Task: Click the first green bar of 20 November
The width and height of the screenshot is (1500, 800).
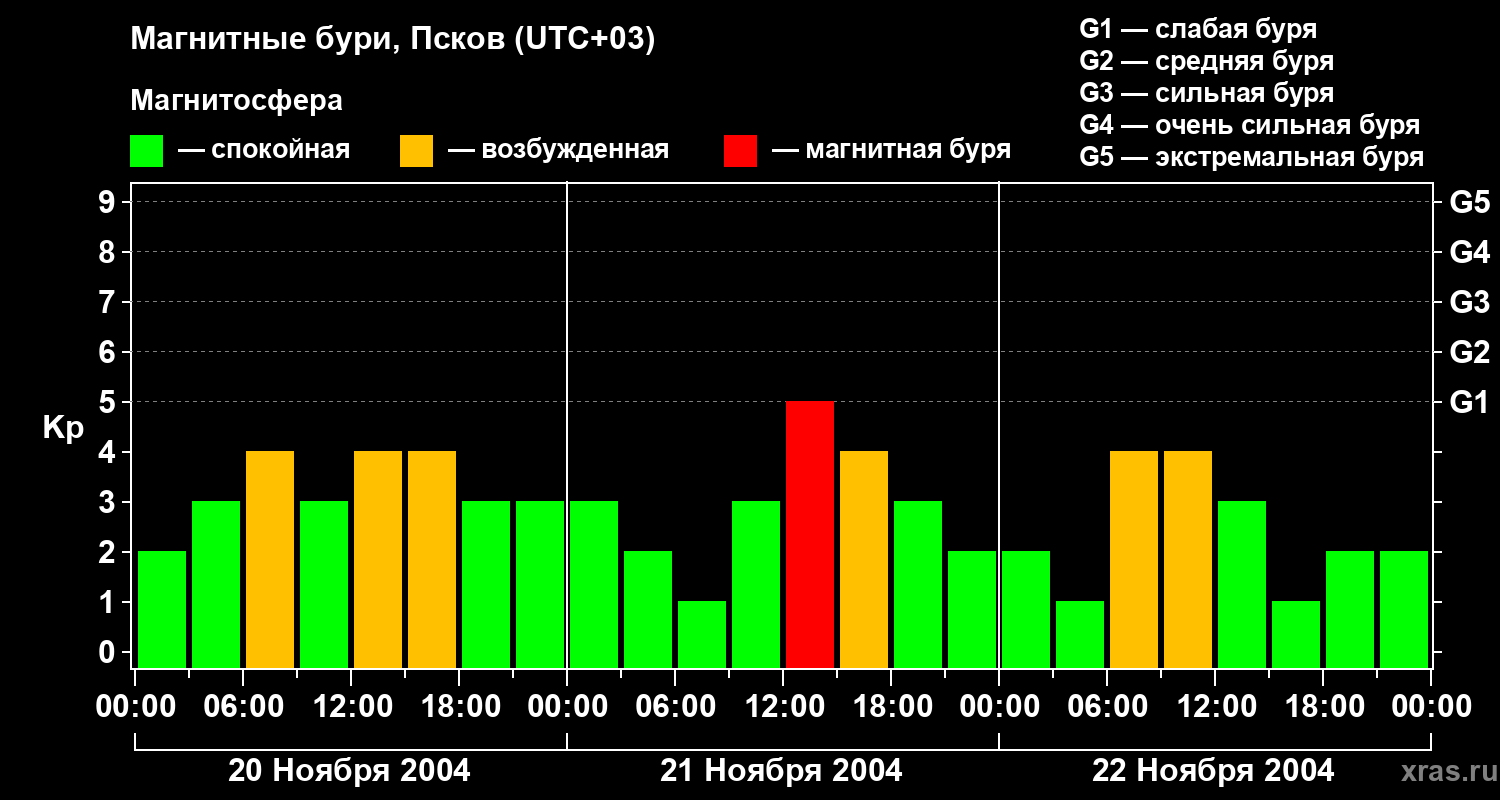Action: (x=162, y=609)
